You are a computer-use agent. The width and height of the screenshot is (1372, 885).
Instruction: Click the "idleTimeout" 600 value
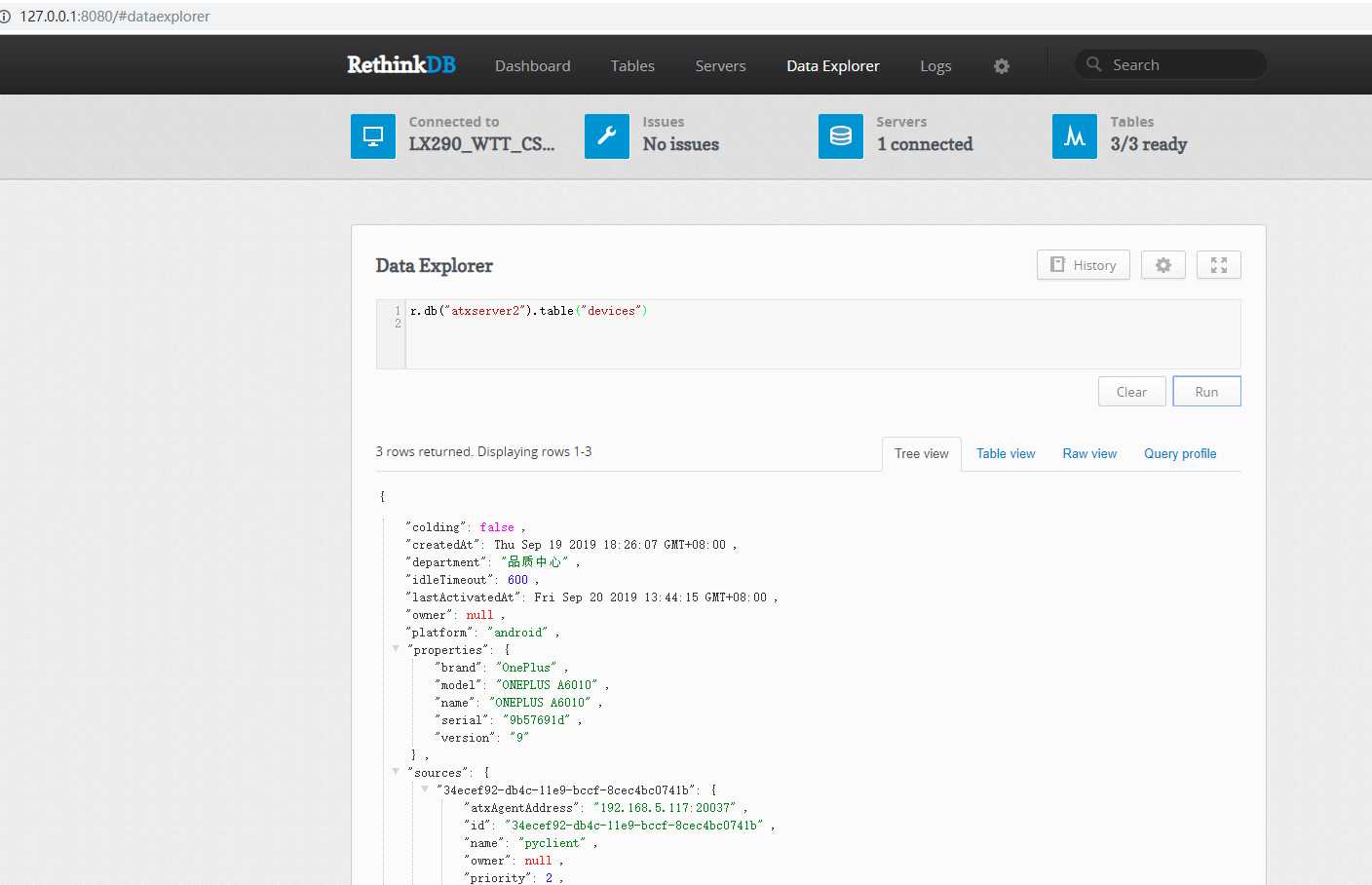tap(517, 580)
